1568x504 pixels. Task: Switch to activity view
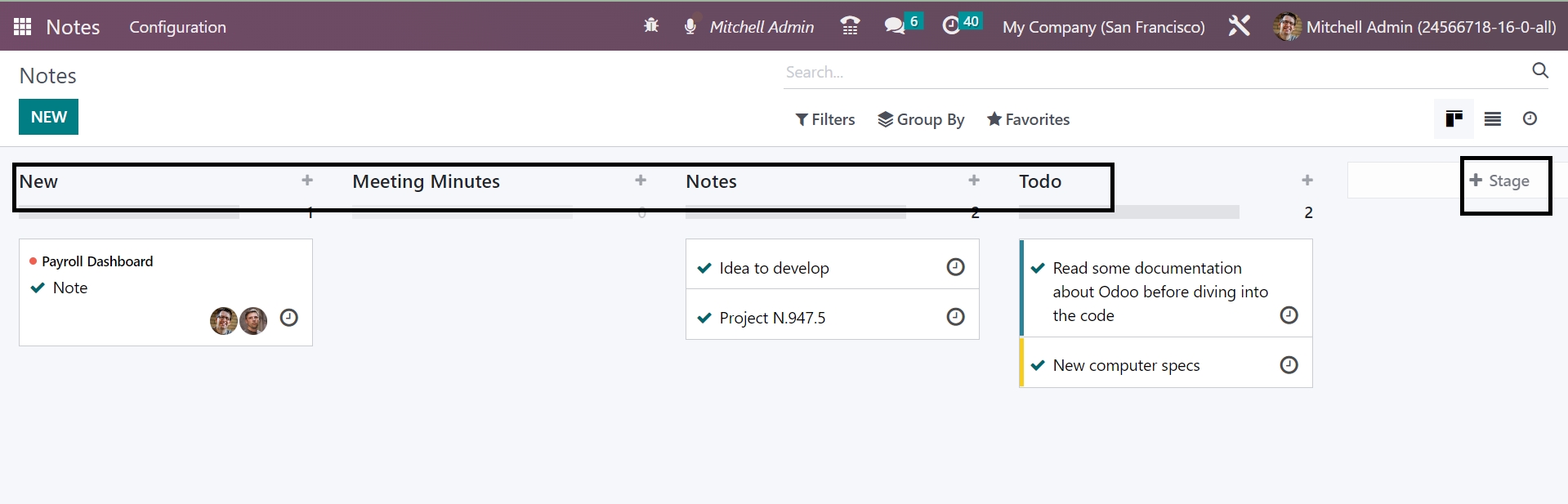click(1530, 119)
